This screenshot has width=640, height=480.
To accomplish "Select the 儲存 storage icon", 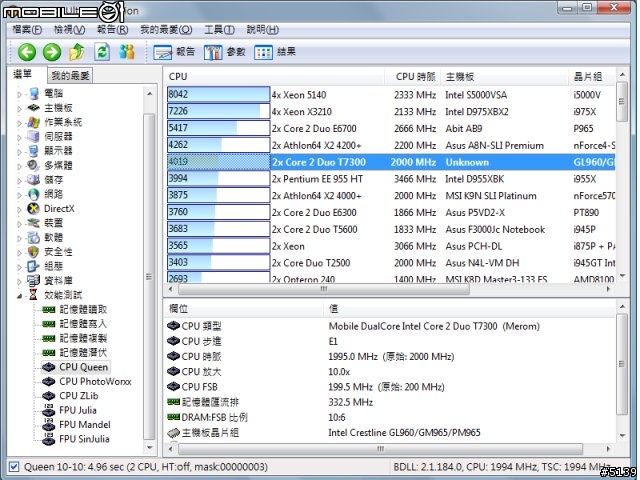I will [33, 180].
